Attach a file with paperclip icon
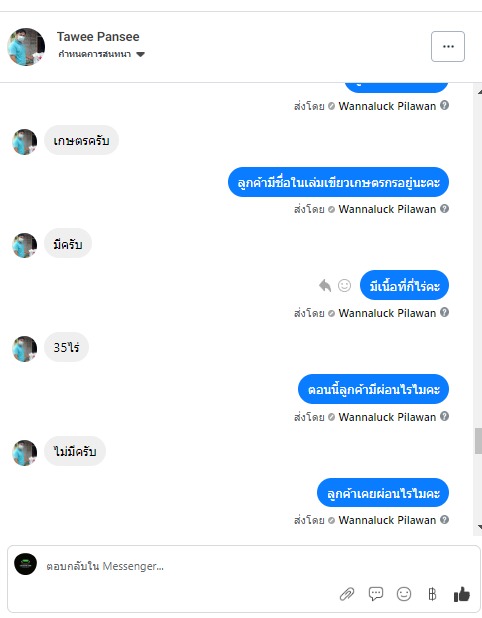The image size is (482, 618). pyautogui.click(x=347, y=594)
